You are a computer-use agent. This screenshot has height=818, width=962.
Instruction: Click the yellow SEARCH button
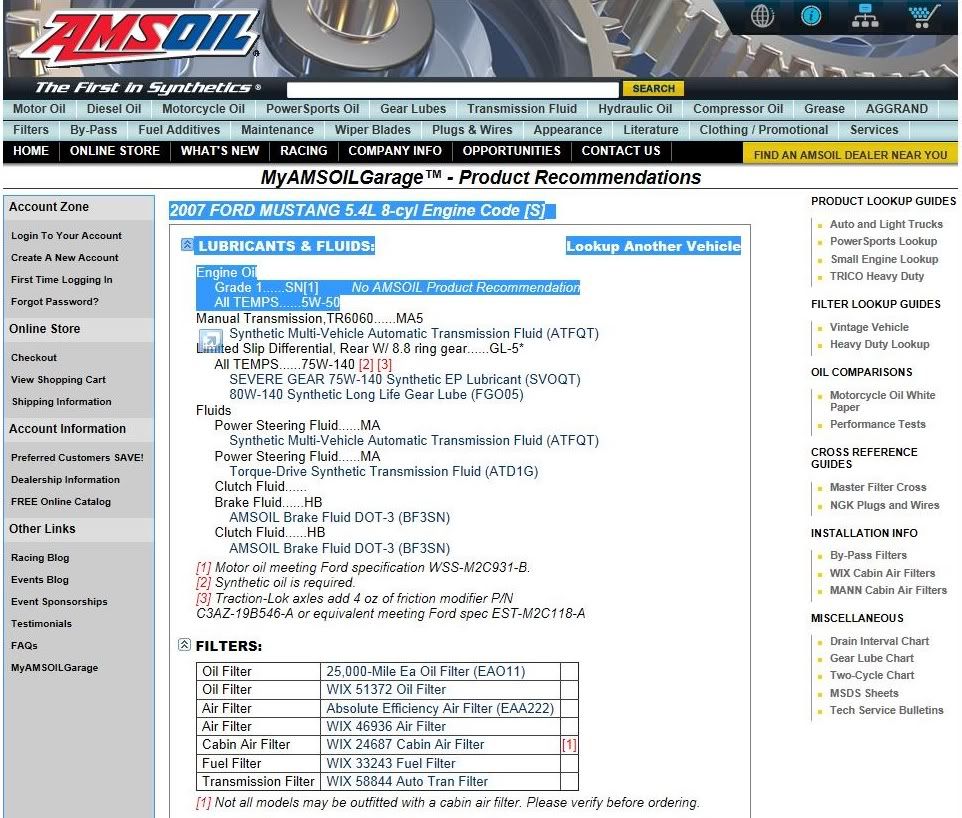coord(653,89)
